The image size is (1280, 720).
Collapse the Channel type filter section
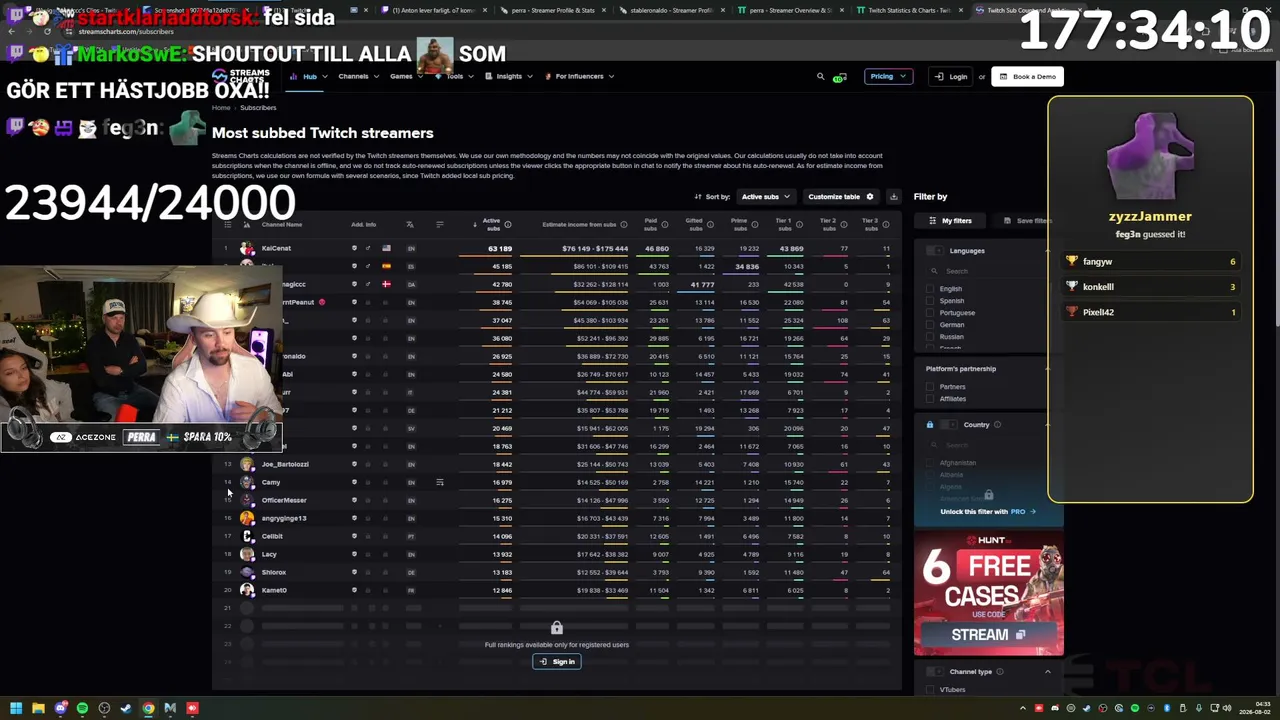tap(1047, 672)
